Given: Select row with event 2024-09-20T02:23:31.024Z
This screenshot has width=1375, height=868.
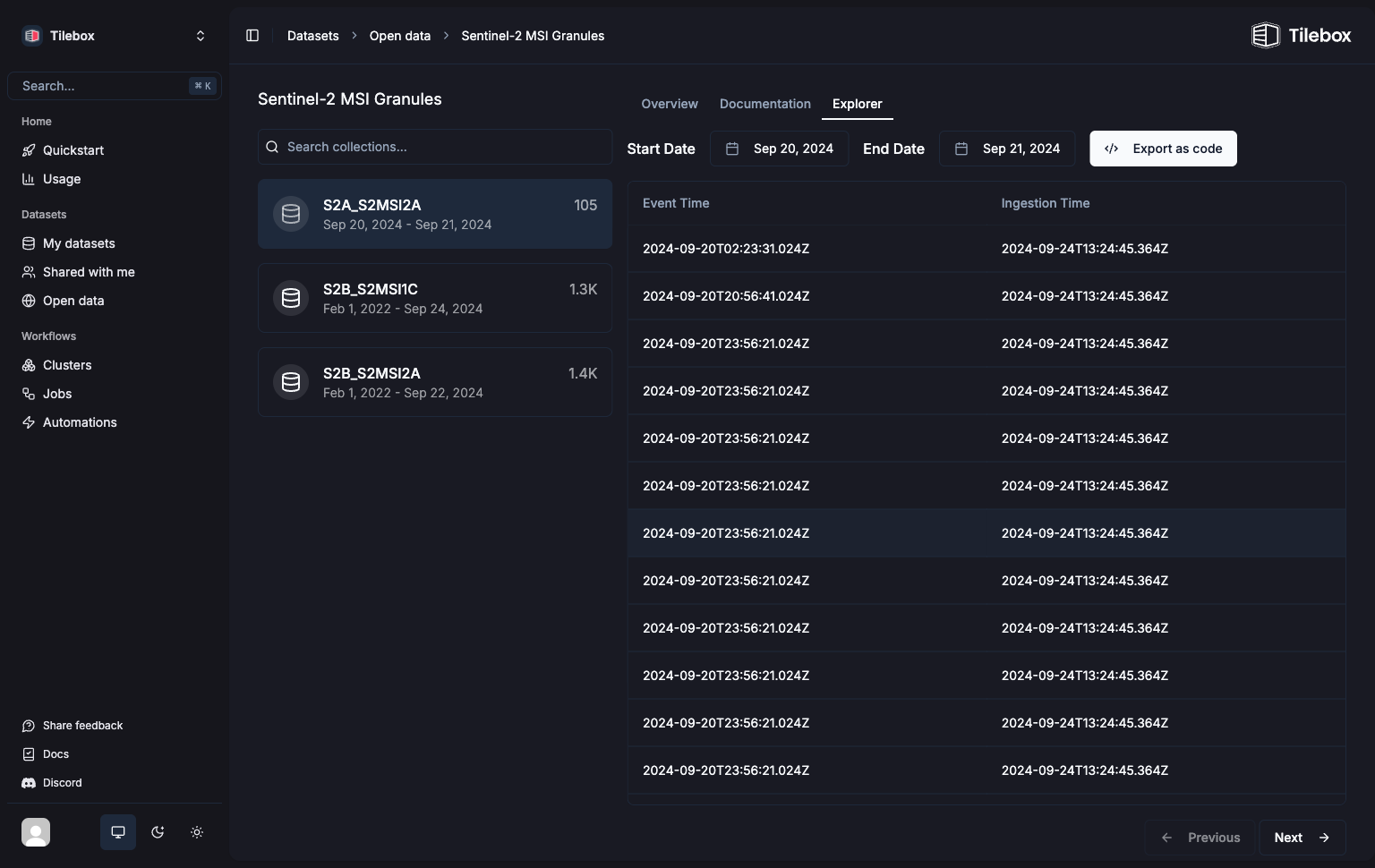Looking at the screenshot, I should [x=986, y=249].
